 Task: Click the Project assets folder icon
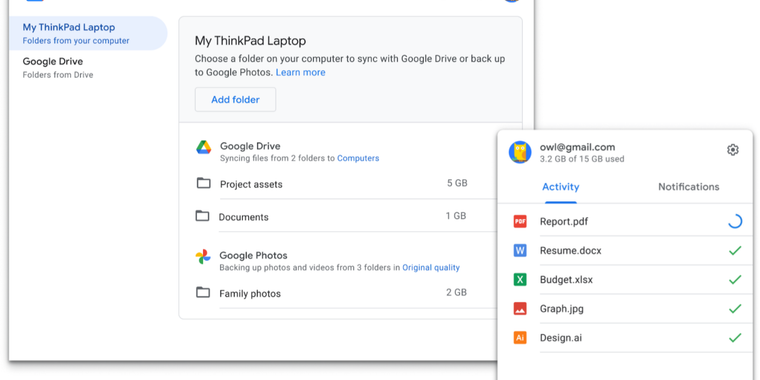point(204,183)
